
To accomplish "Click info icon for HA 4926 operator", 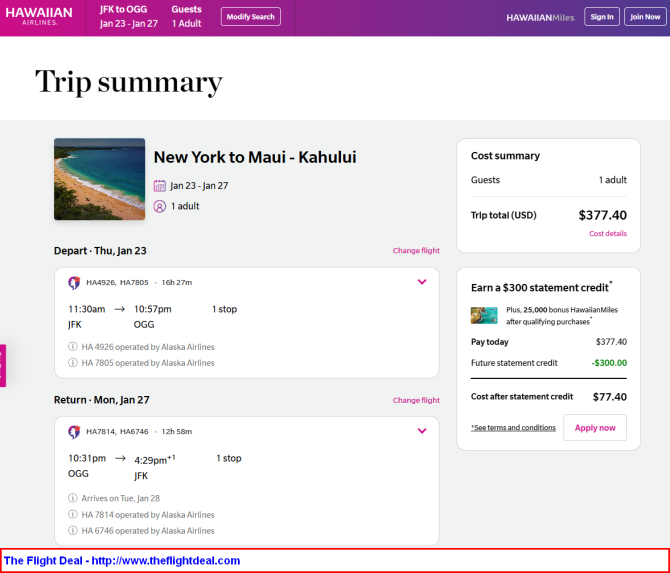I will (x=73, y=347).
